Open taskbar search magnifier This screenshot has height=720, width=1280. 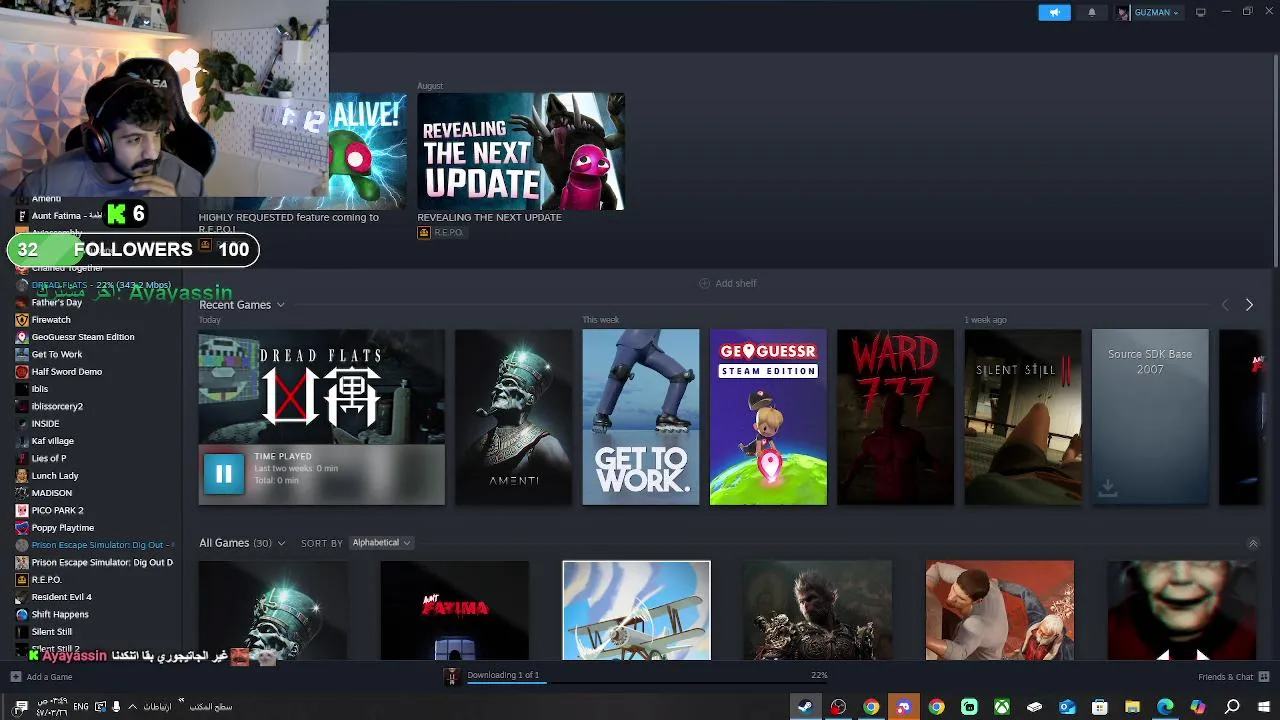coord(1232,707)
